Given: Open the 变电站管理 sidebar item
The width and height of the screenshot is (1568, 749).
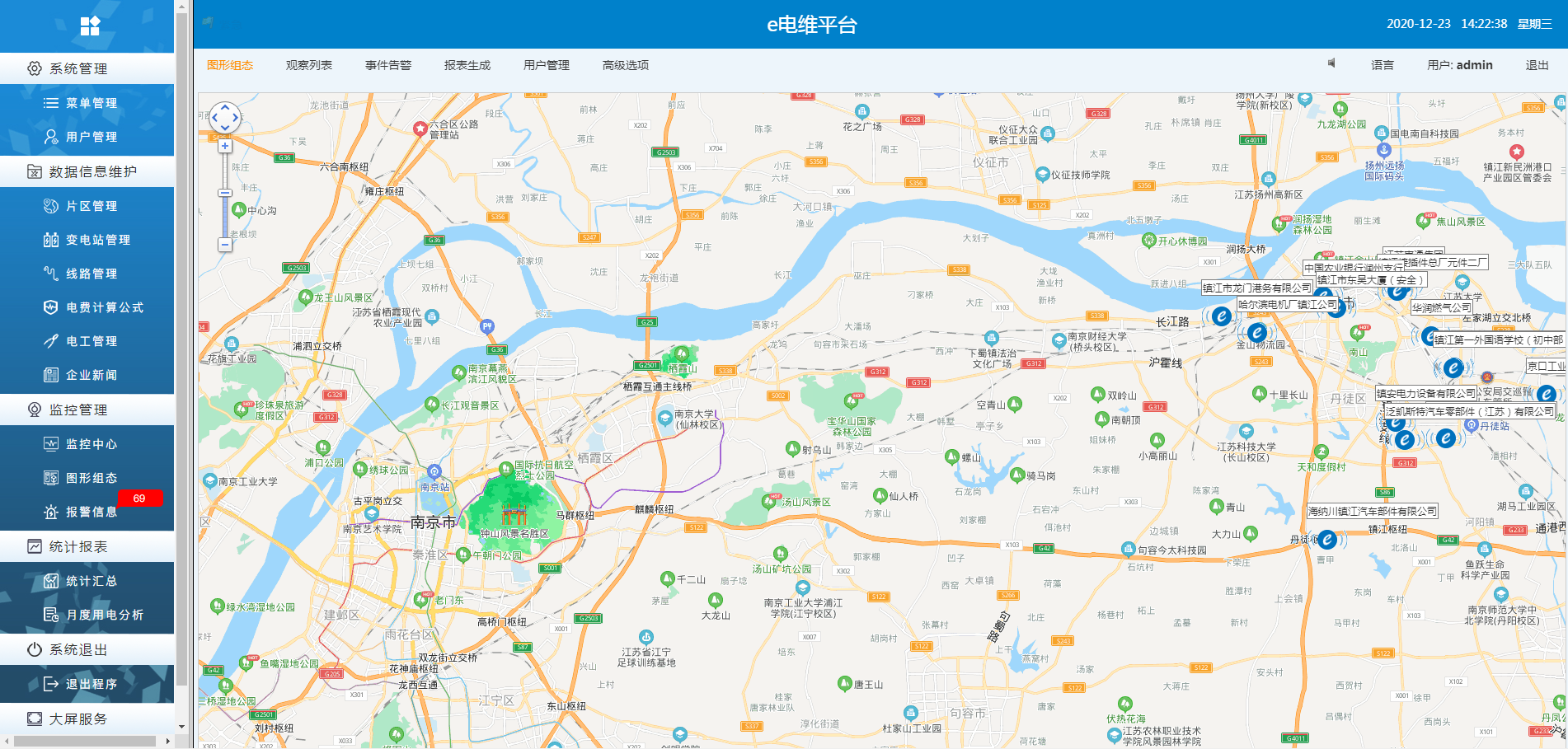Looking at the screenshot, I should point(97,240).
